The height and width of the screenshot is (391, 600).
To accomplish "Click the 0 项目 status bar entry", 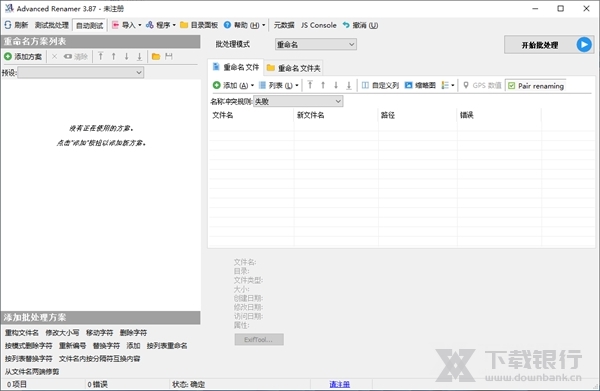I will click(17, 384).
